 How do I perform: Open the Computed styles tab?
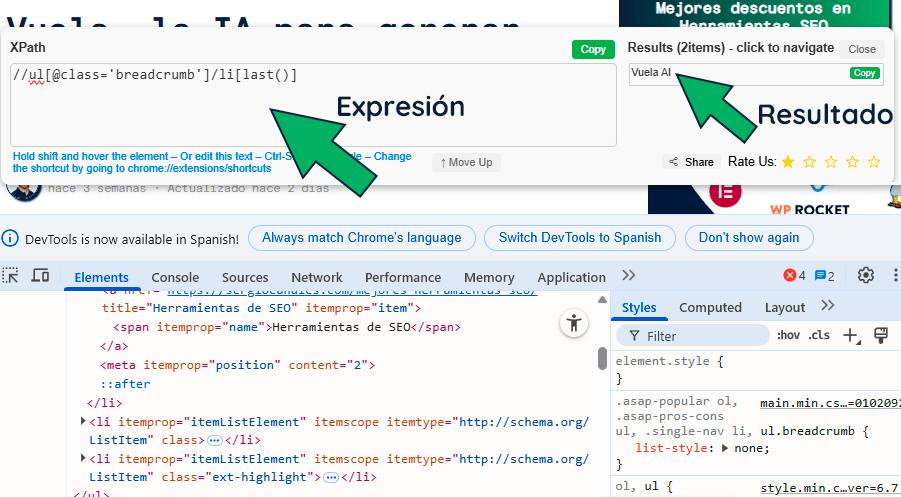pyautogui.click(x=710, y=307)
